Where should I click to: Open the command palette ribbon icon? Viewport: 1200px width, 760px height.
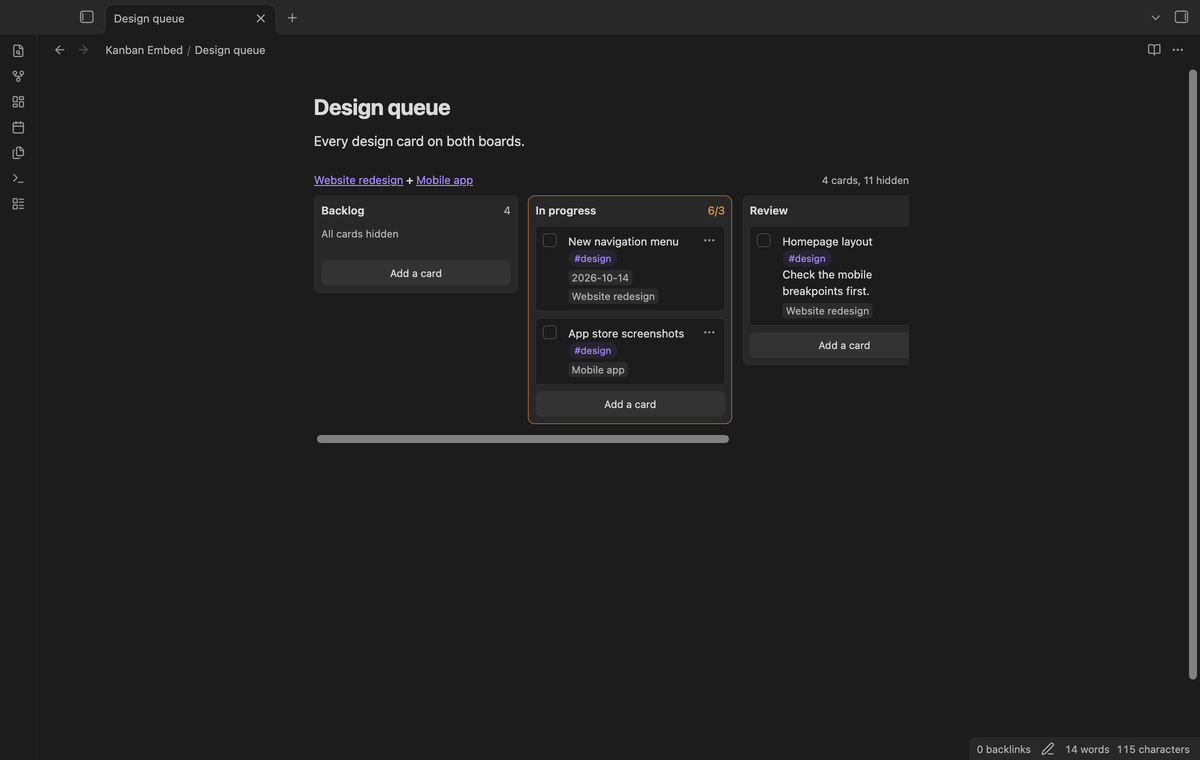[18, 178]
